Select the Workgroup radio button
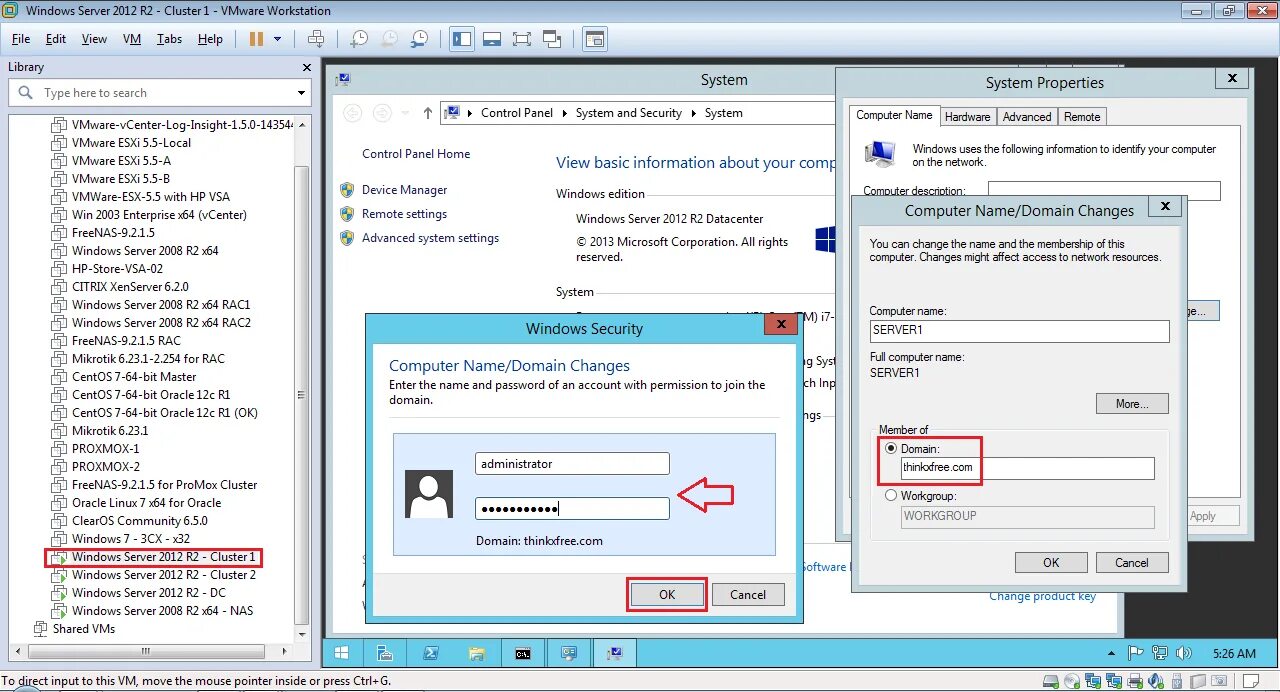The height and width of the screenshot is (692, 1280). (891, 495)
